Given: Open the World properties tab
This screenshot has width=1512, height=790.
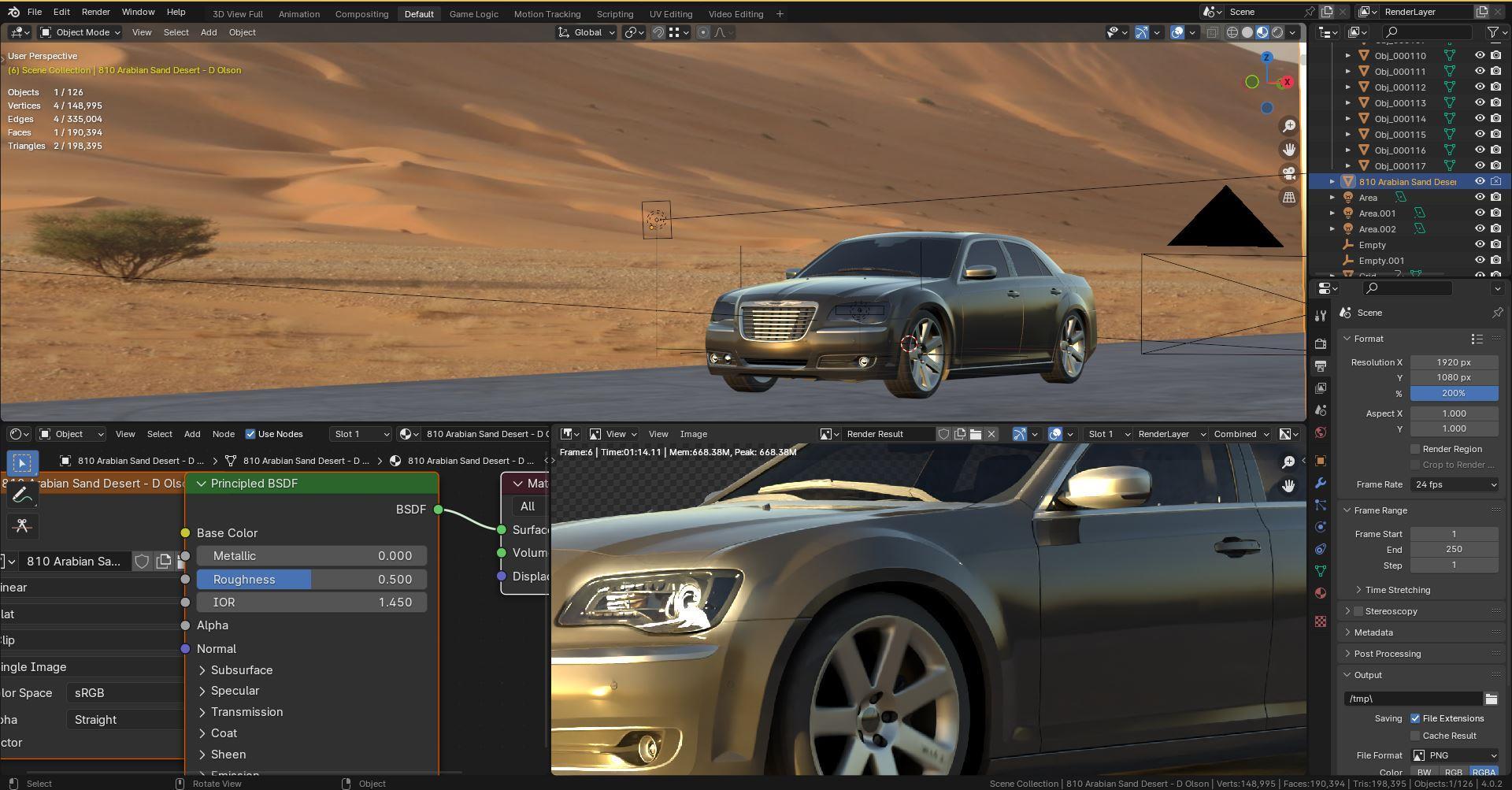Looking at the screenshot, I should tap(1321, 432).
